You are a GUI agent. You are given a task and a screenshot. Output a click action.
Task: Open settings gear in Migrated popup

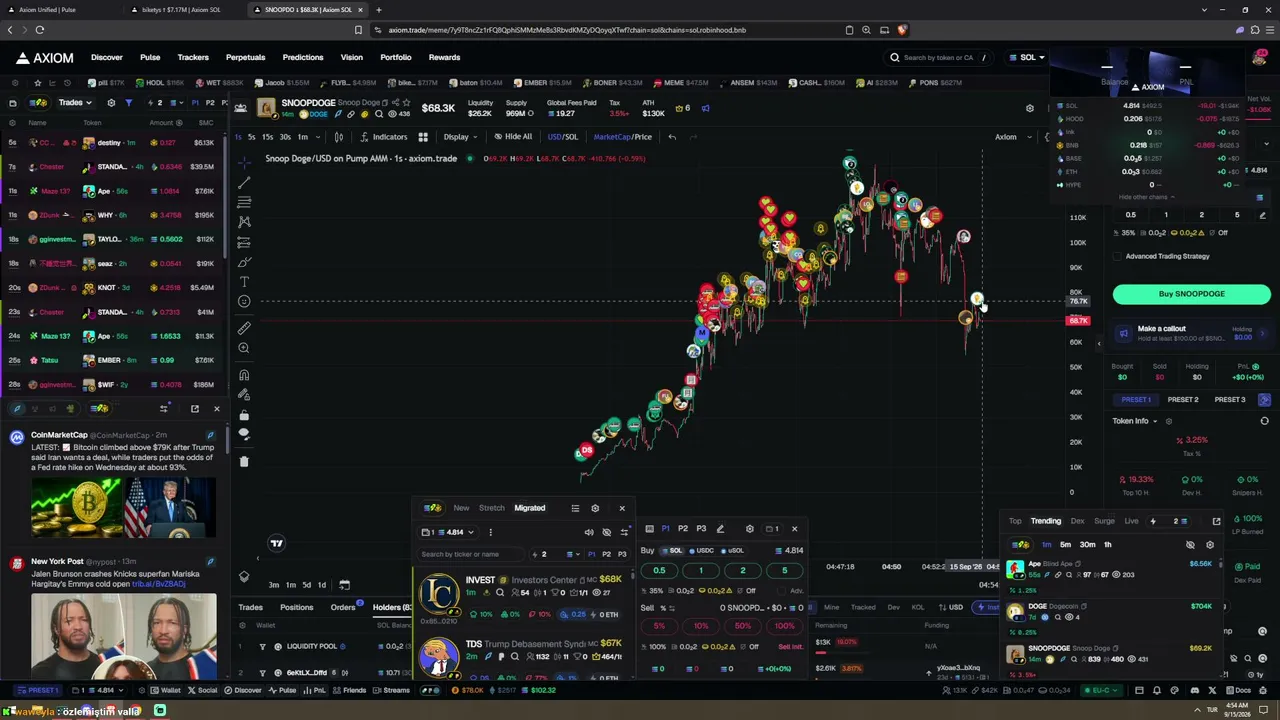595,508
